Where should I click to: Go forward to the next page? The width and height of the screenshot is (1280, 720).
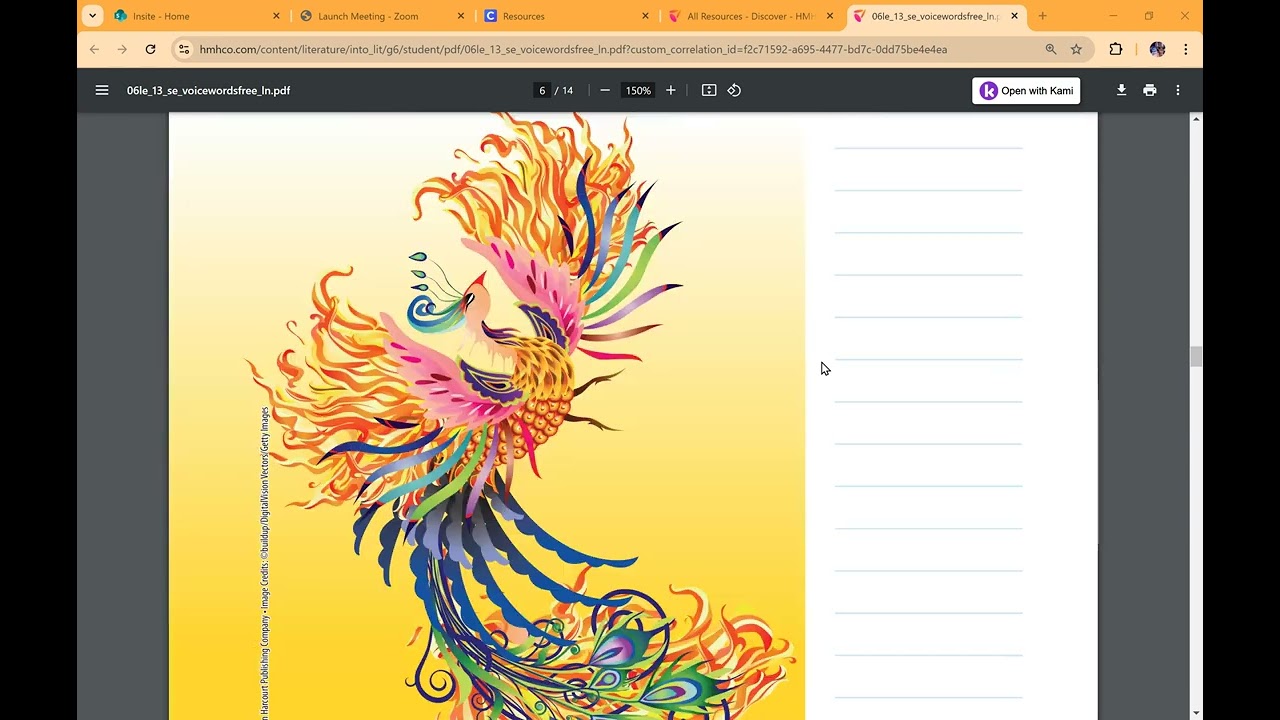[x=122, y=49]
